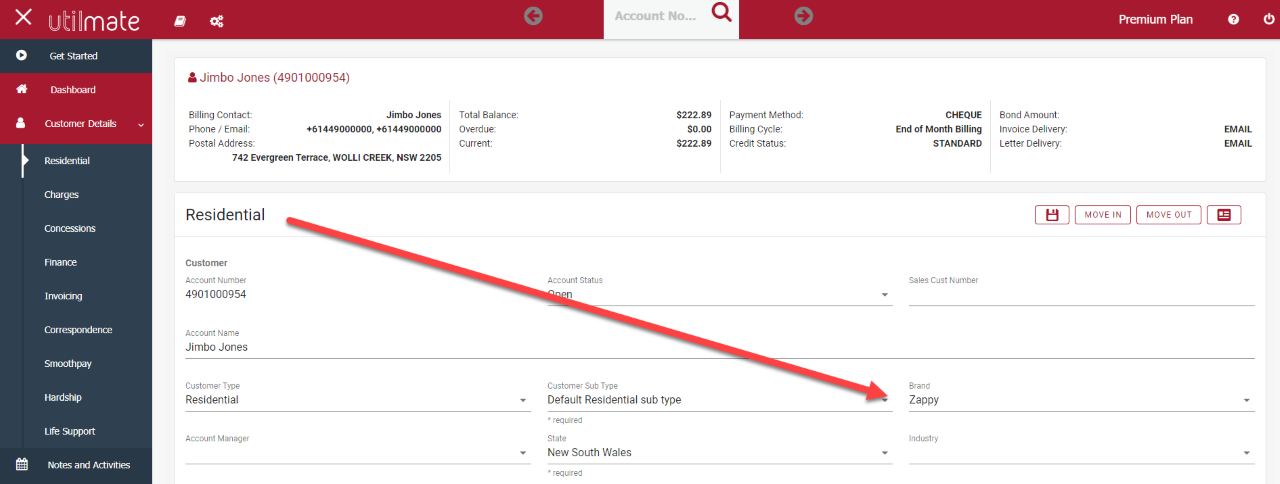
Task: Click the account search magnifier icon
Action: click(721, 12)
